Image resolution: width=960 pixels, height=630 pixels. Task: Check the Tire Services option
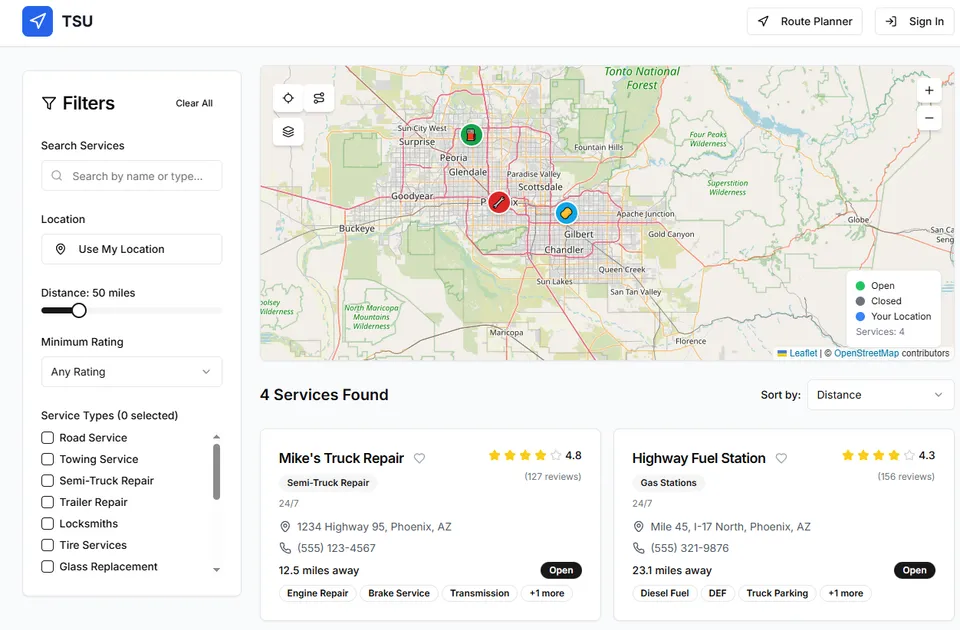47,545
